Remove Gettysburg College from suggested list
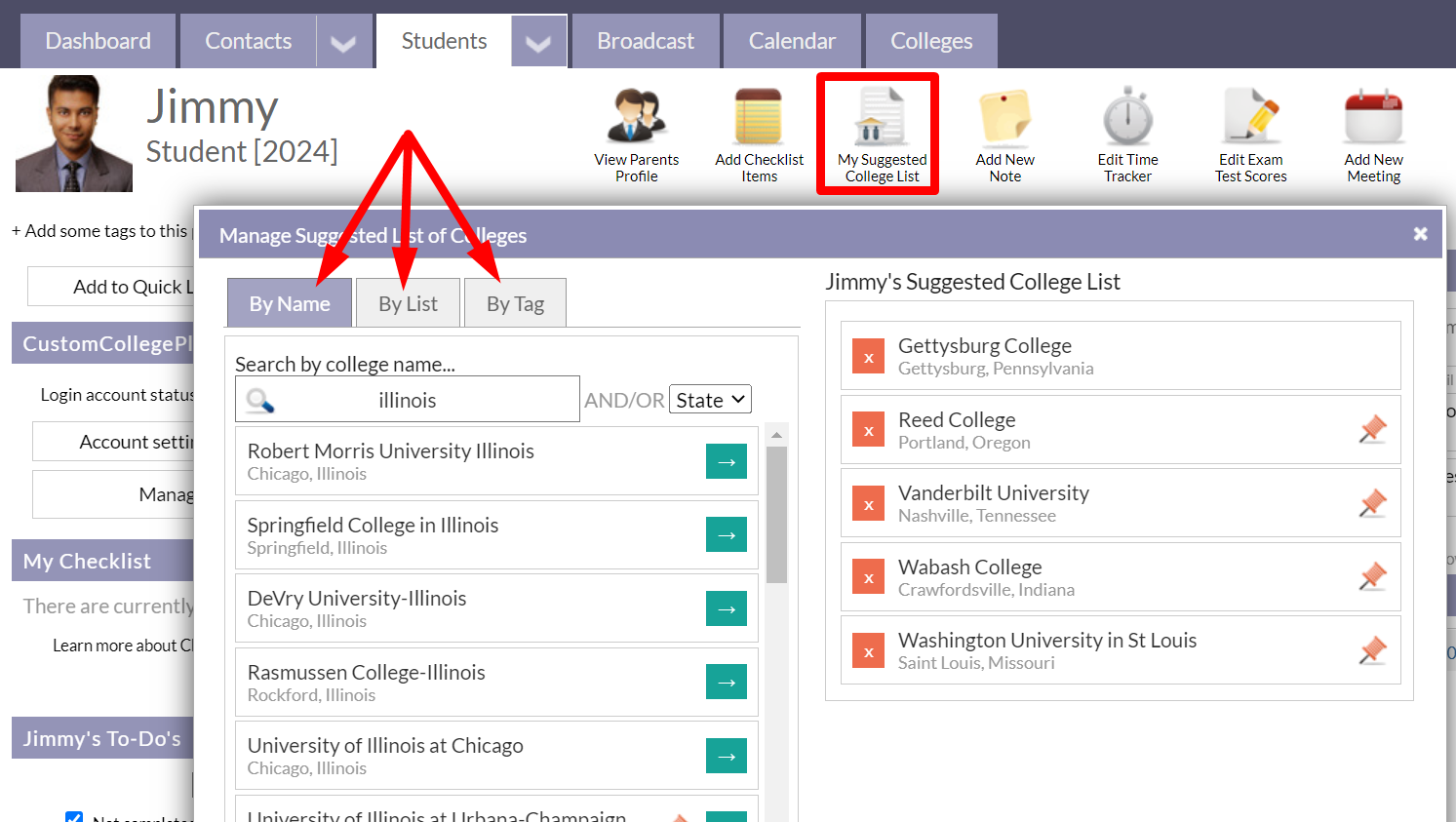 868,357
